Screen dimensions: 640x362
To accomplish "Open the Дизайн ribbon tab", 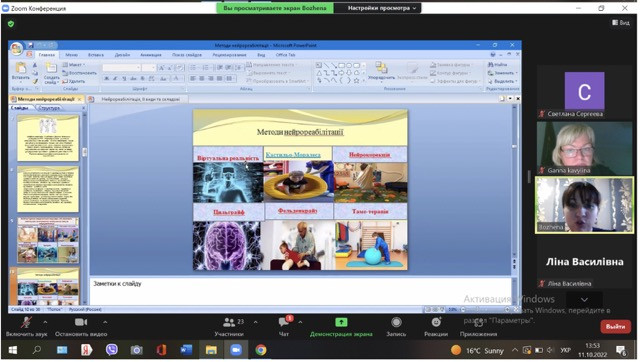I will click(122, 55).
